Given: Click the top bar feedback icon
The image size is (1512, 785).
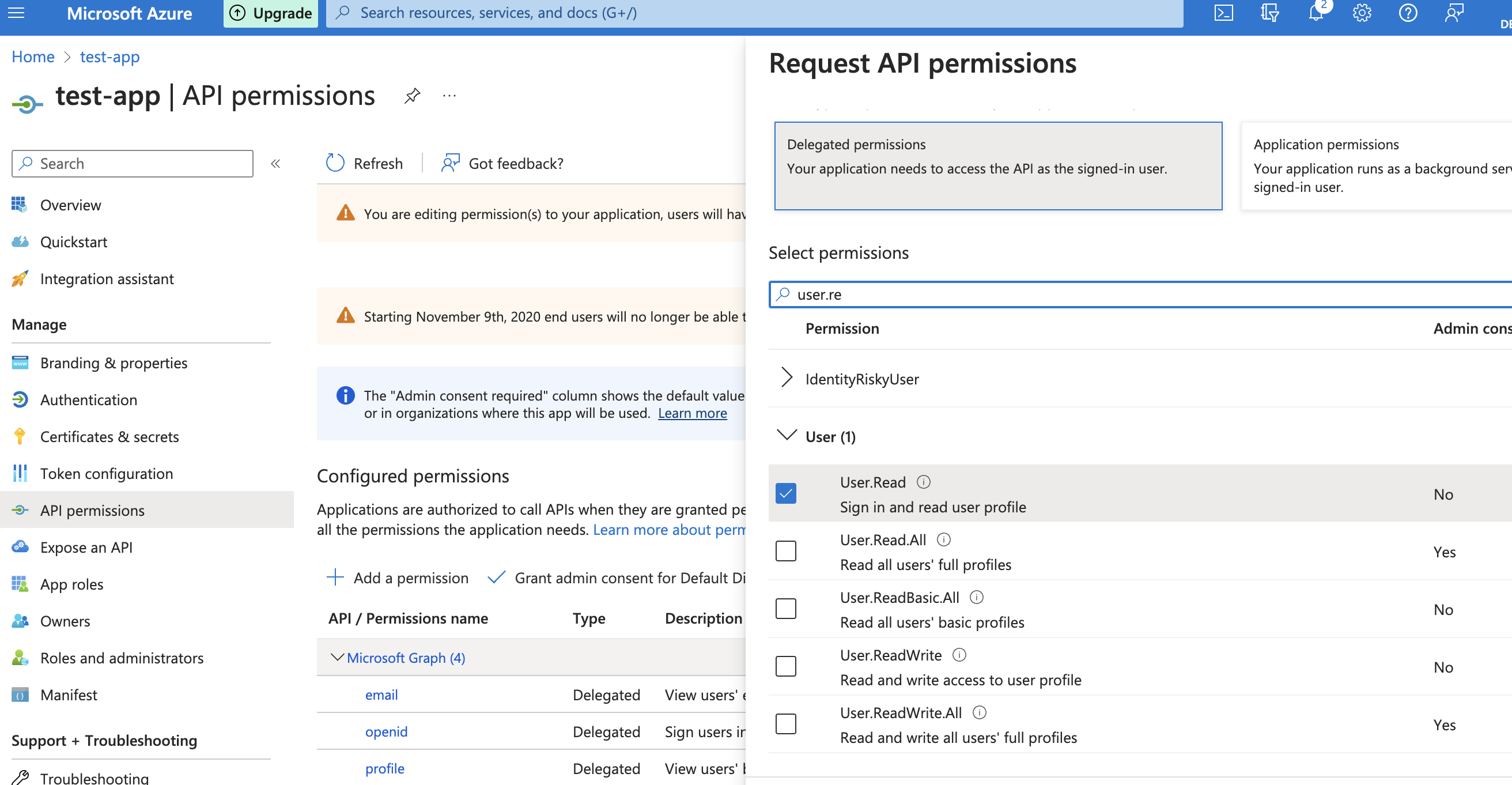Looking at the screenshot, I should click(x=1454, y=13).
